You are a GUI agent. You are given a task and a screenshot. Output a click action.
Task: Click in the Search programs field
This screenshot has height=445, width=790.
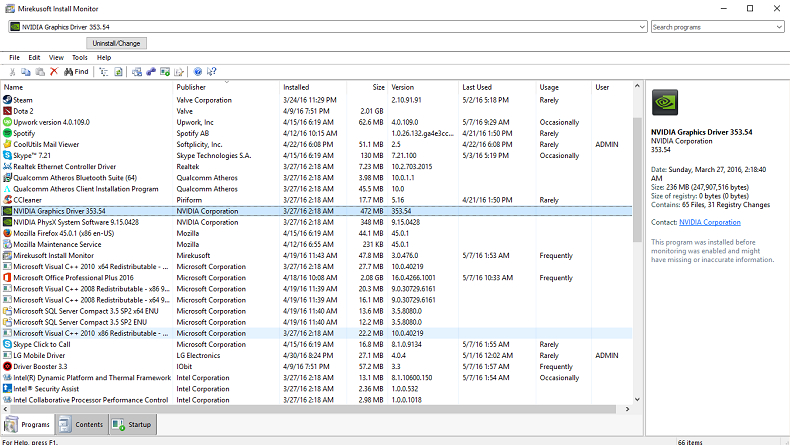point(712,27)
